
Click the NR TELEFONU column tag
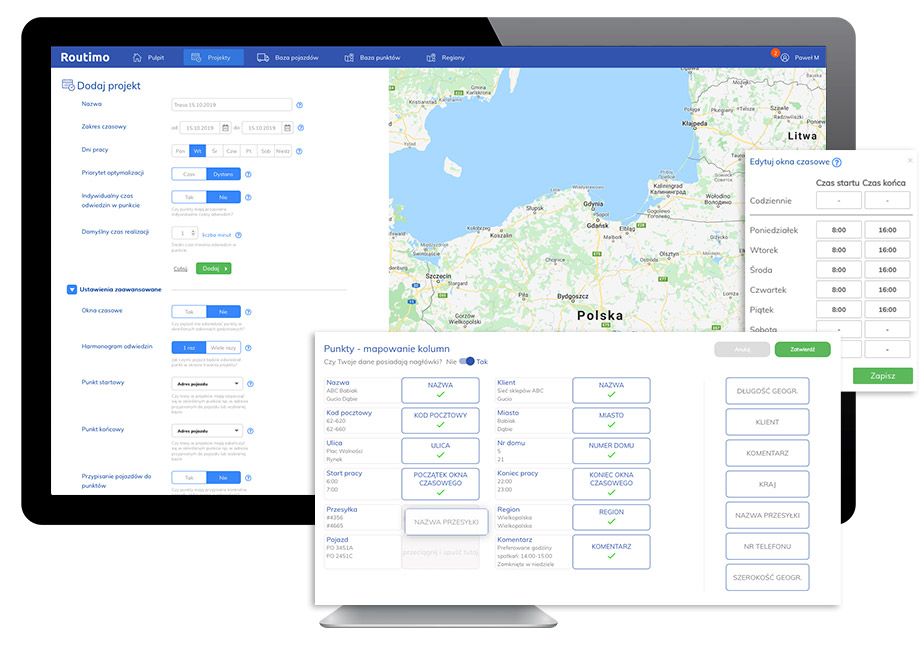[767, 547]
